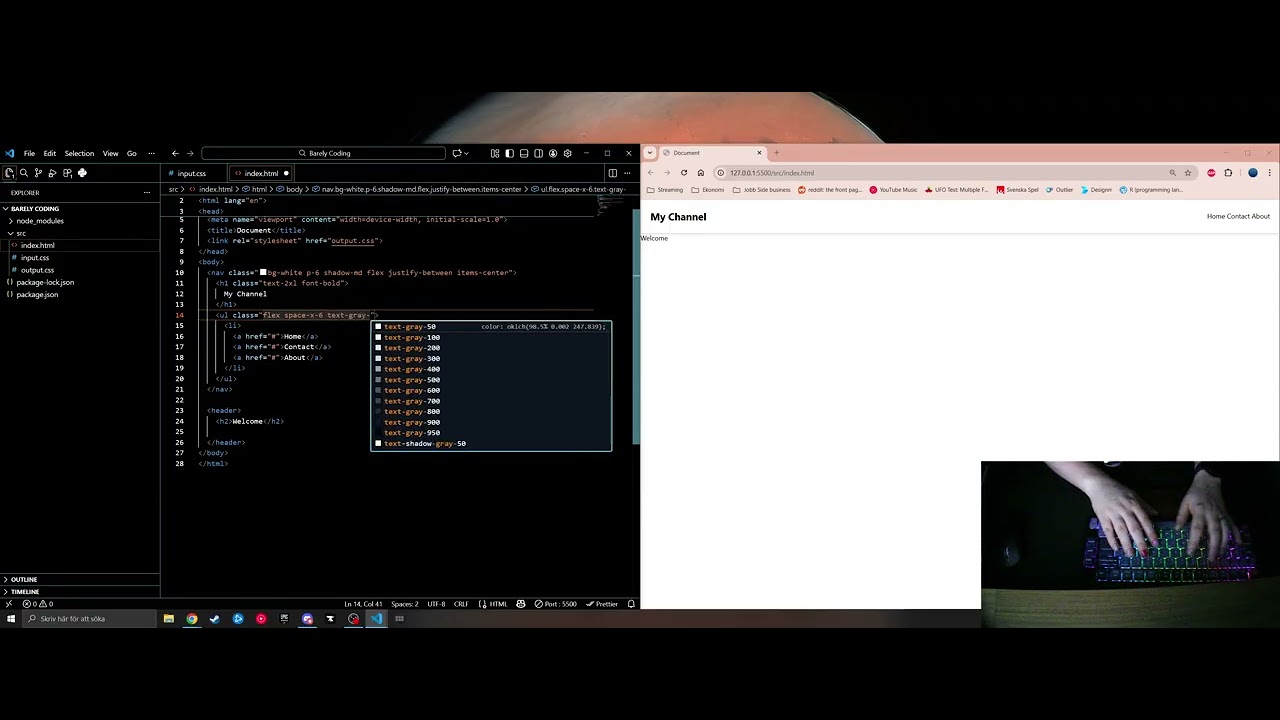Viewport: 1280px width, 720px height.
Task: Toggle the primary side bar layout
Action: (509, 153)
